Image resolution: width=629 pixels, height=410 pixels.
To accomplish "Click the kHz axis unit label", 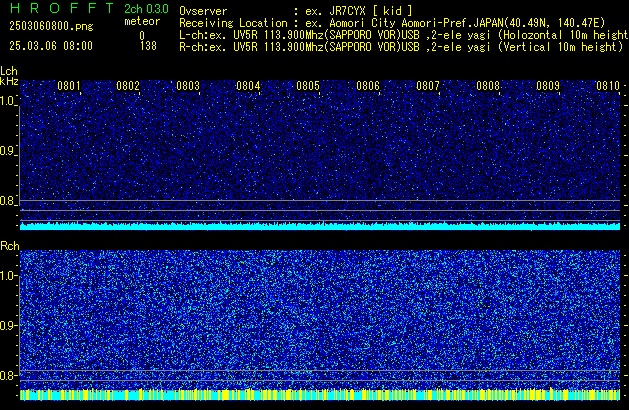I will click(9, 81).
